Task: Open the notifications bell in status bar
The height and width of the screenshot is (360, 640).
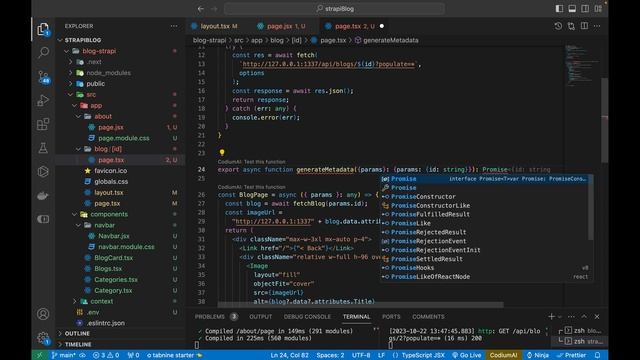Action: tap(598, 355)
